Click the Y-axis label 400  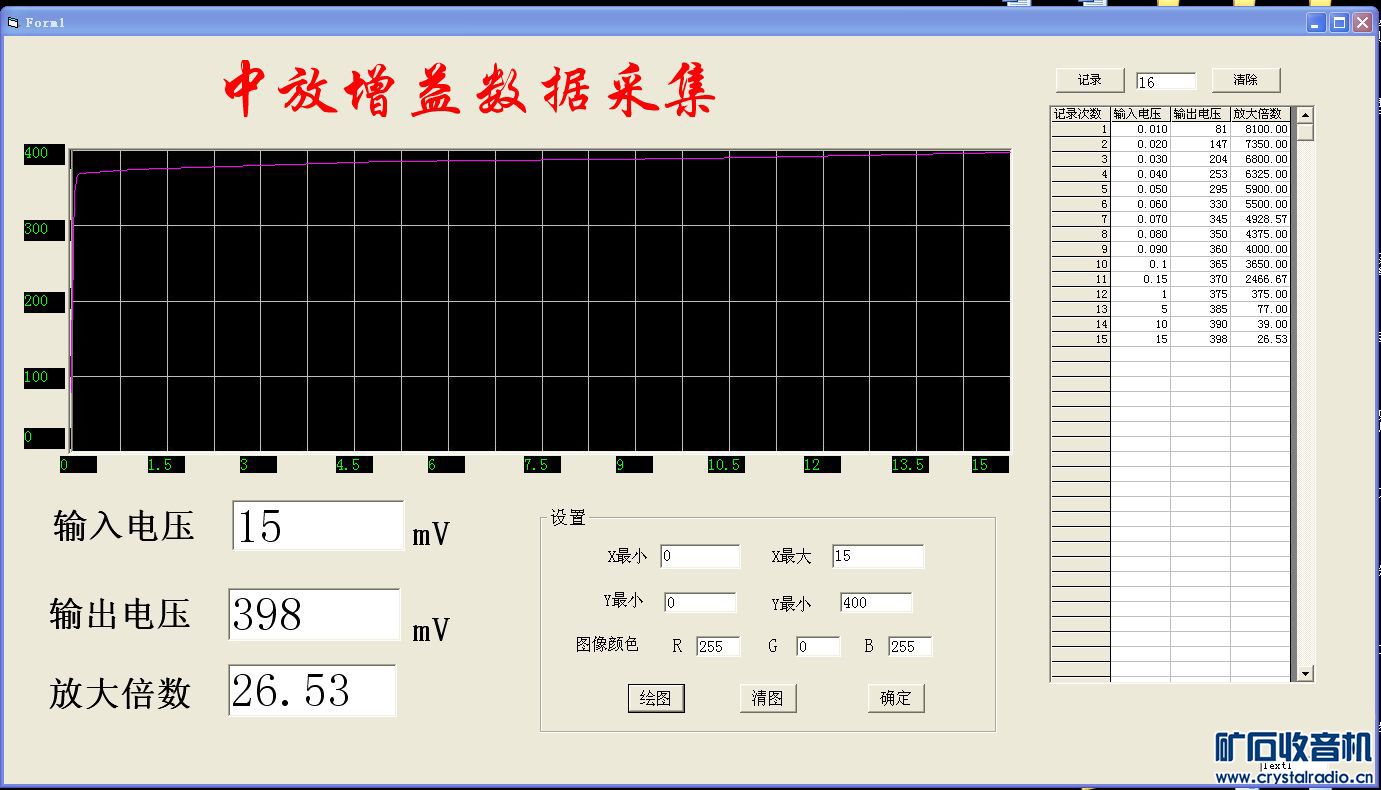pos(44,154)
